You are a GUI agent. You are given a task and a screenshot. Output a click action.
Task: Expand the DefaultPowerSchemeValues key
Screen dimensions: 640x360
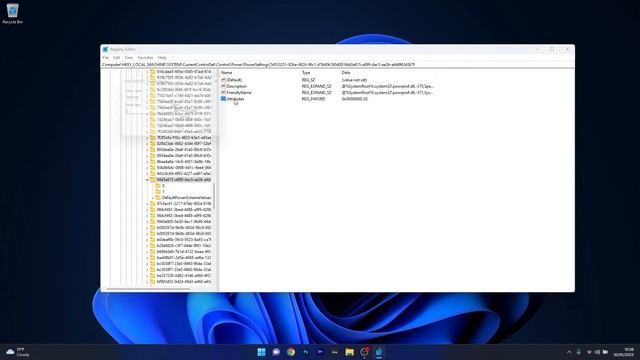click(x=152, y=198)
